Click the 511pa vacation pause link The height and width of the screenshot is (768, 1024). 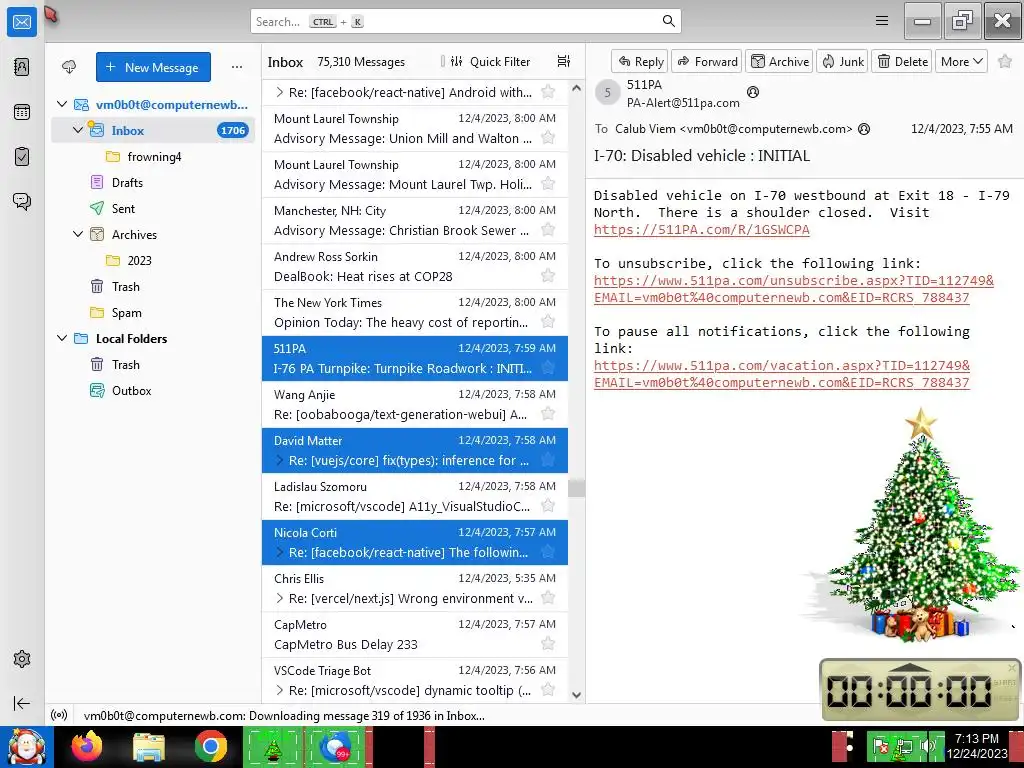click(x=782, y=374)
